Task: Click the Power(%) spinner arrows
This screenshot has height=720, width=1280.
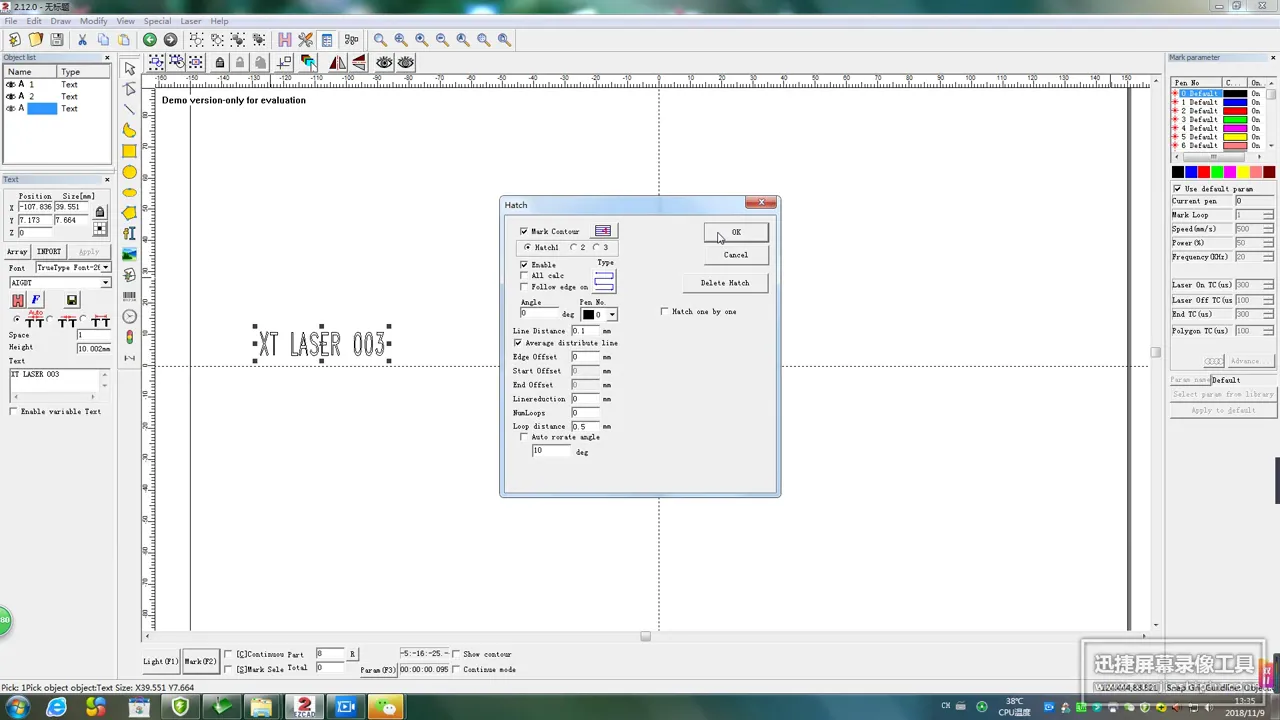Action: 1268,243
